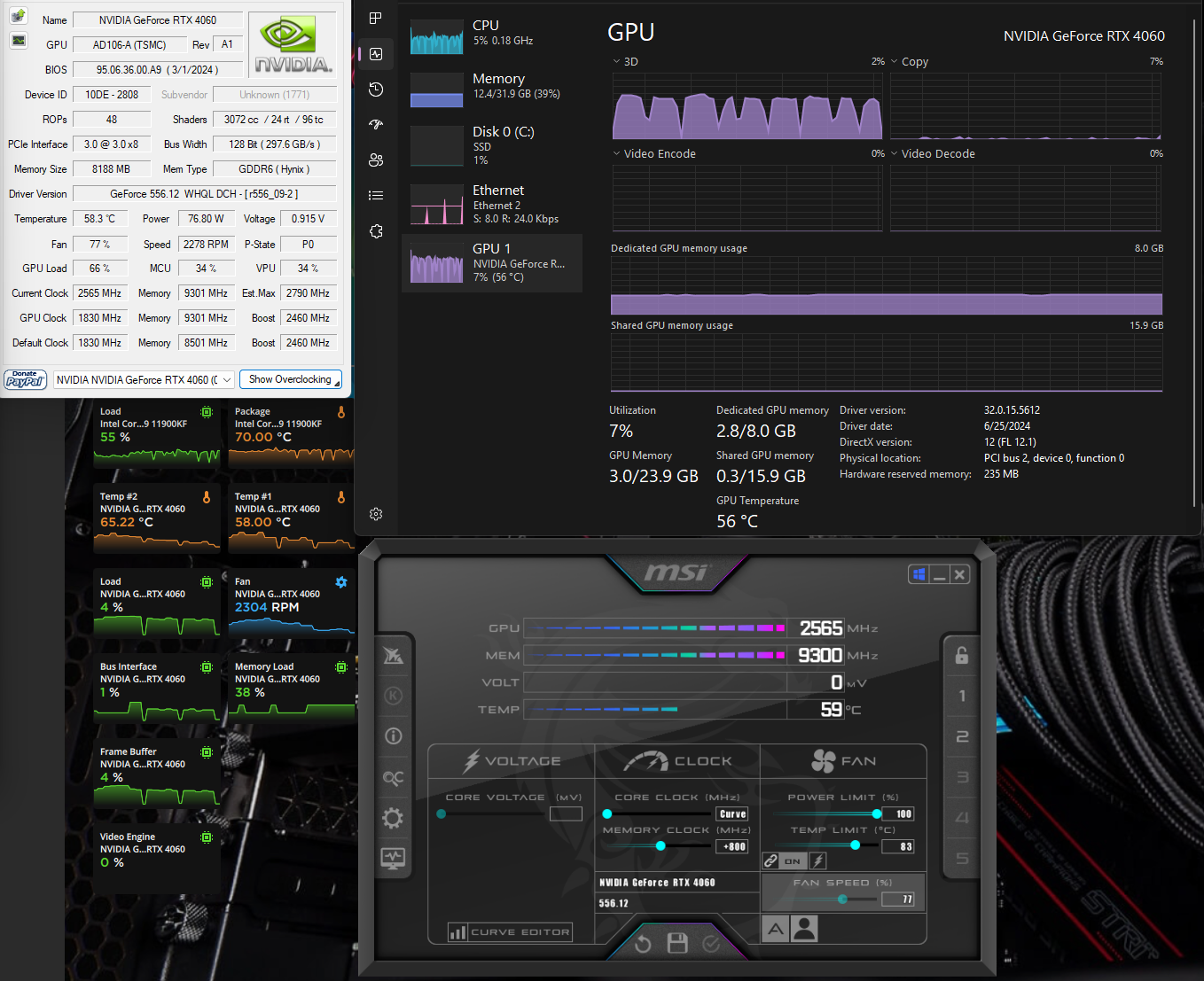1204x981 pixels.
Task: Open Afterburner hardware monitor icon
Action: [393, 858]
